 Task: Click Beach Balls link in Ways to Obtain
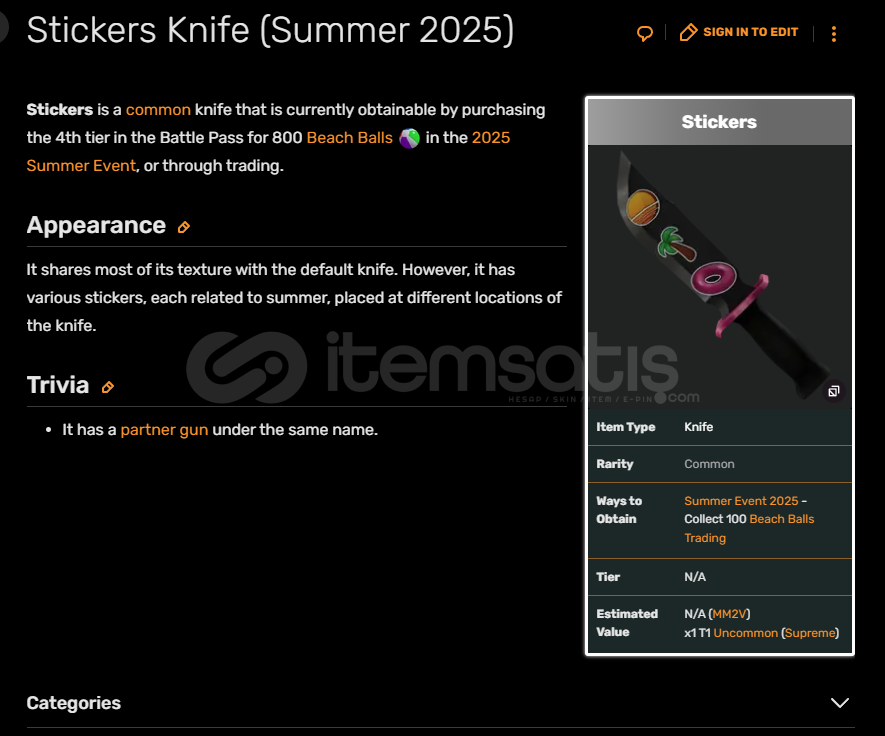click(x=782, y=519)
